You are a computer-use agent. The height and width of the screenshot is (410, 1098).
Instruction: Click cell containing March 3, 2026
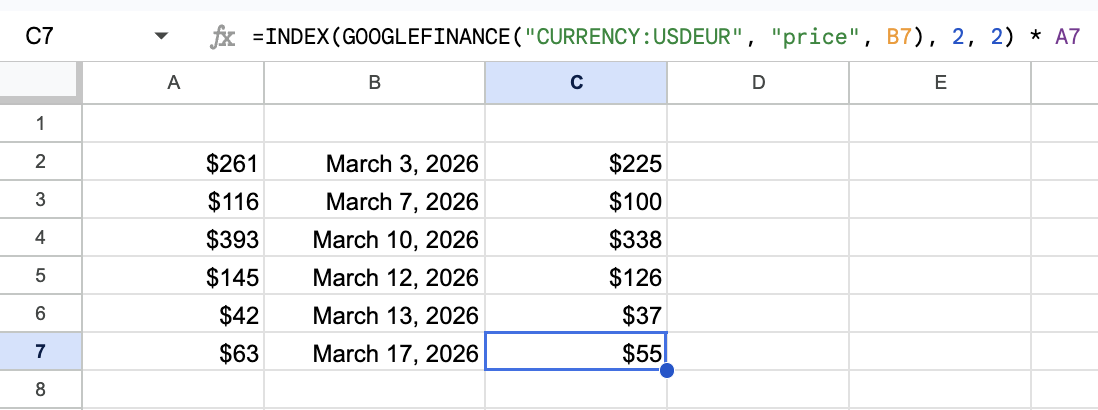point(374,163)
